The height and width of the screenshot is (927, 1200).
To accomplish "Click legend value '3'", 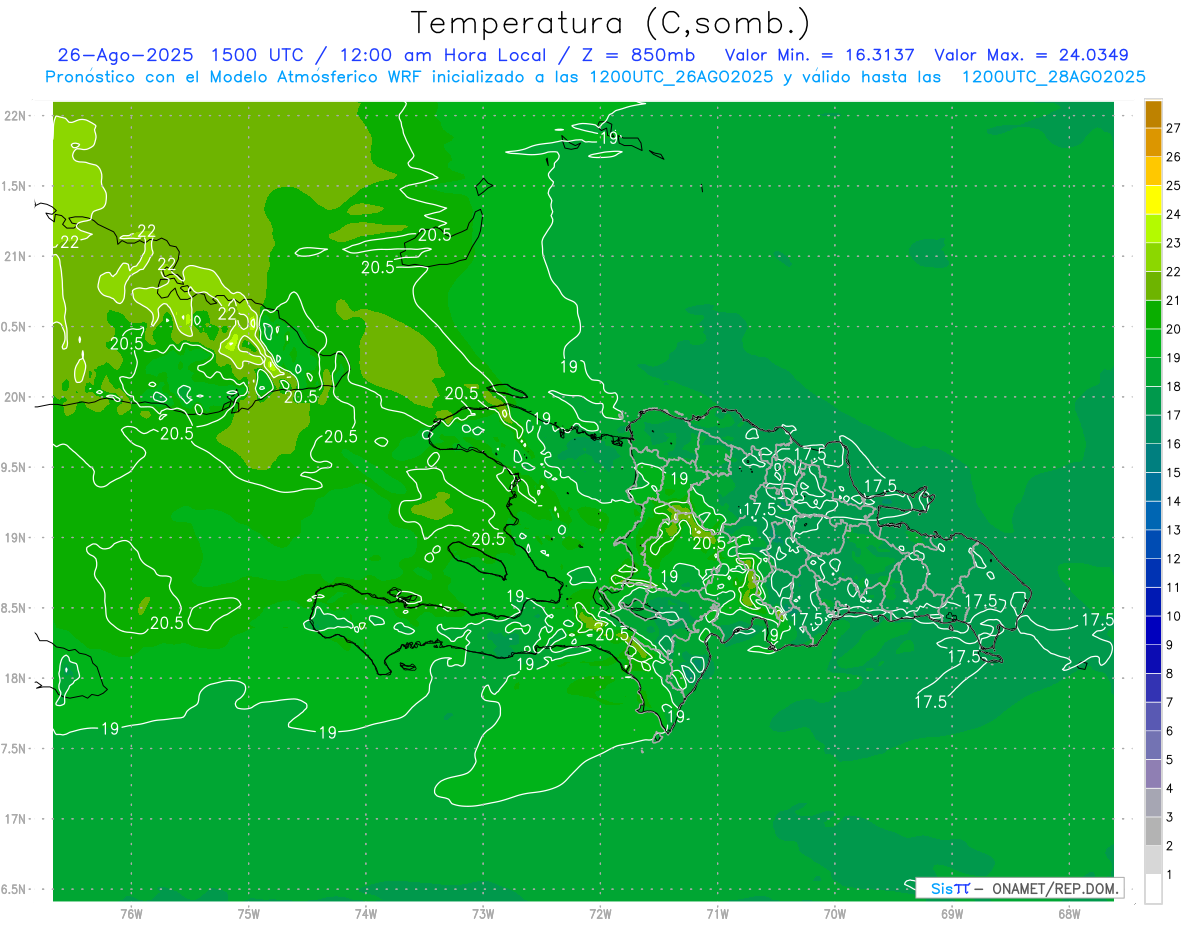I will pos(1169,817).
